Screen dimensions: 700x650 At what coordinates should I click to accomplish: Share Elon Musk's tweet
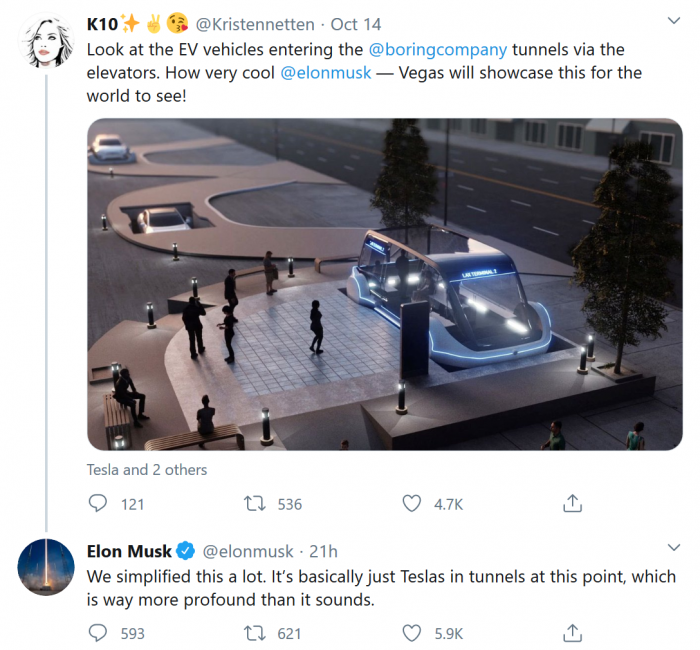[x=573, y=633]
